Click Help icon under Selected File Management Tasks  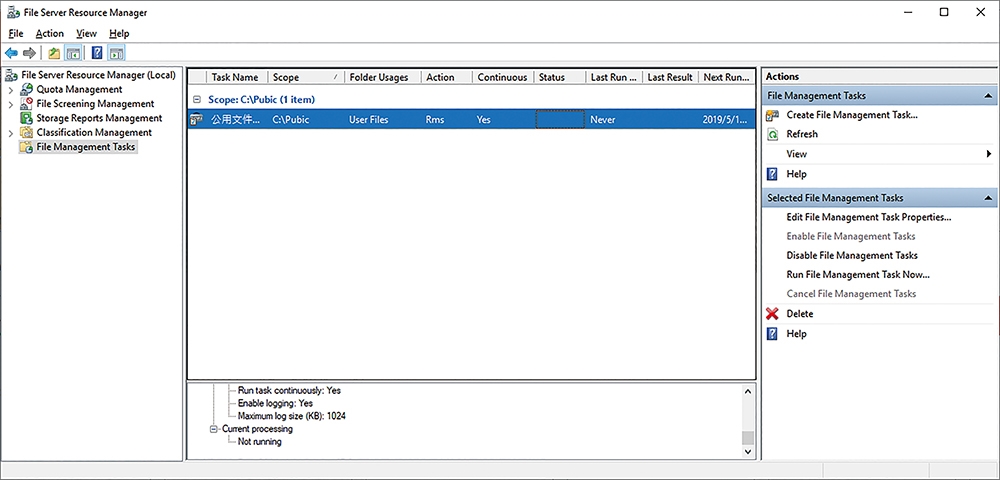[772, 333]
